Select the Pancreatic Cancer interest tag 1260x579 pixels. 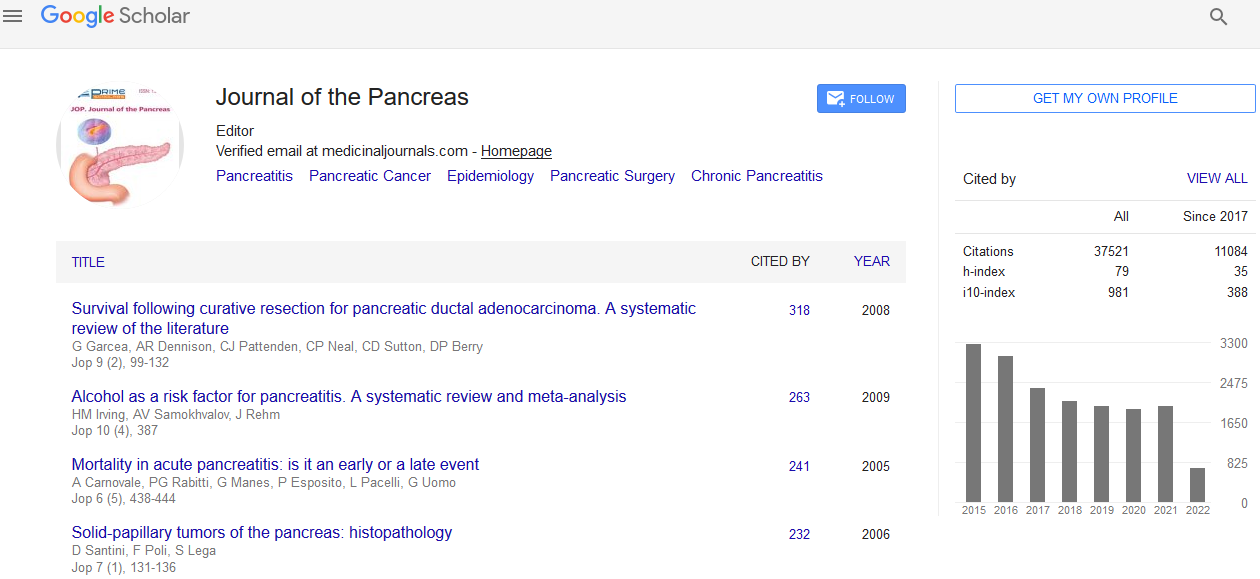coord(370,176)
